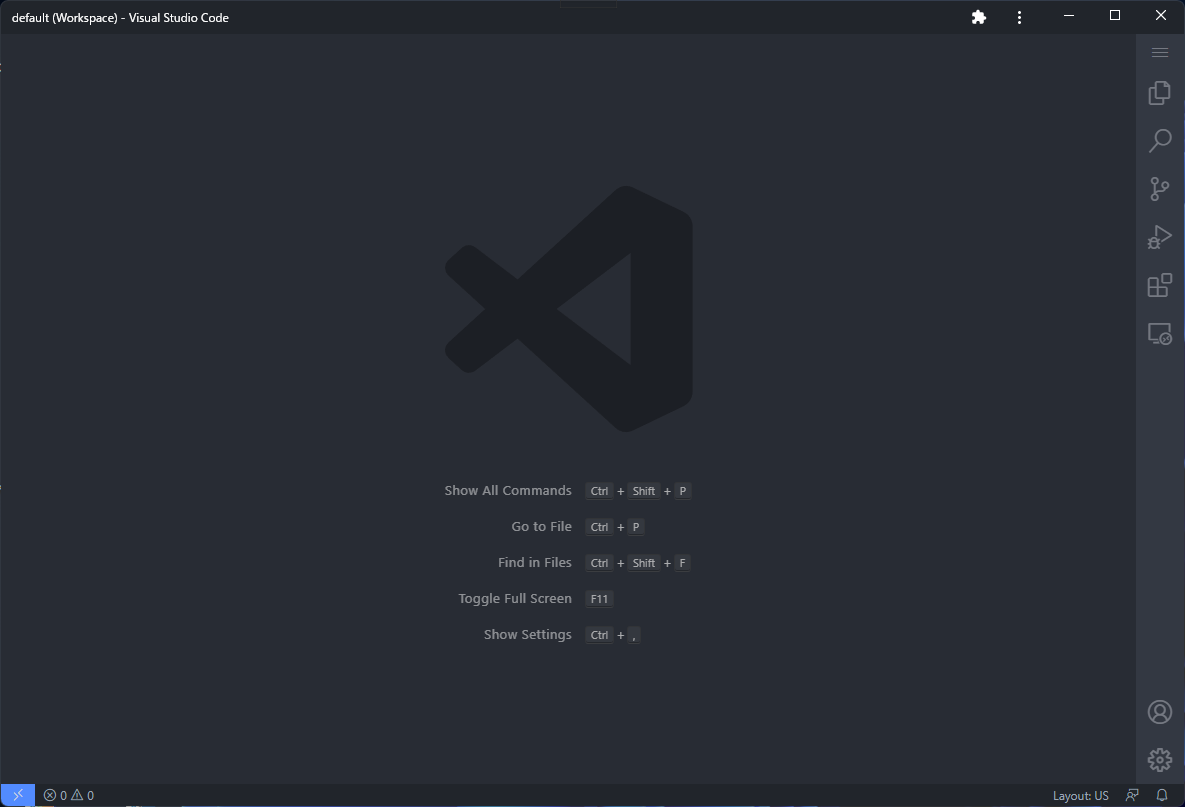Screen dimensions: 1185x807
Task: Click the feedback icon in status bar
Action: (x=1131, y=795)
